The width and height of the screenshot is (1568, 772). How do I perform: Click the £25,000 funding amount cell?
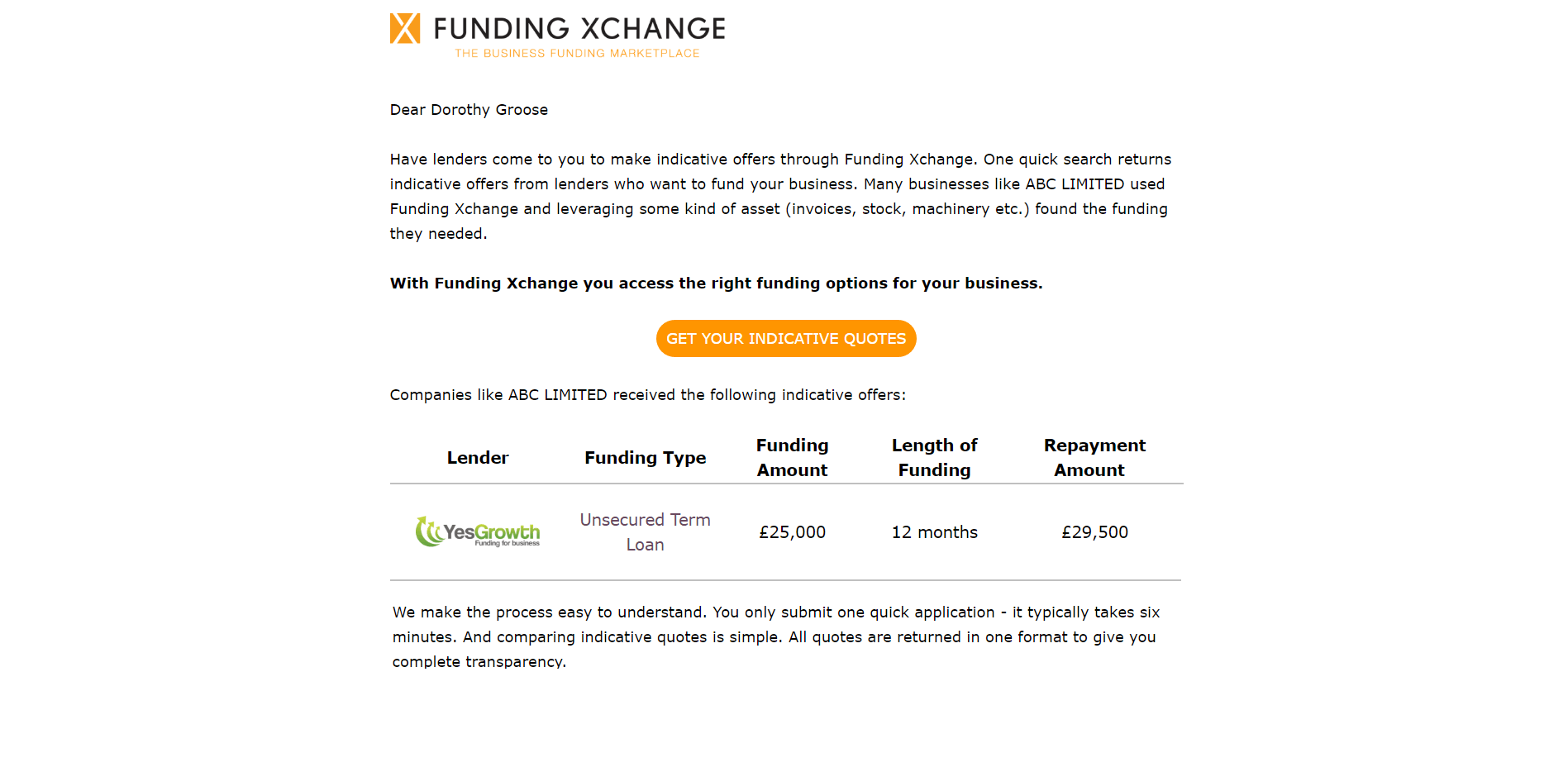click(793, 532)
